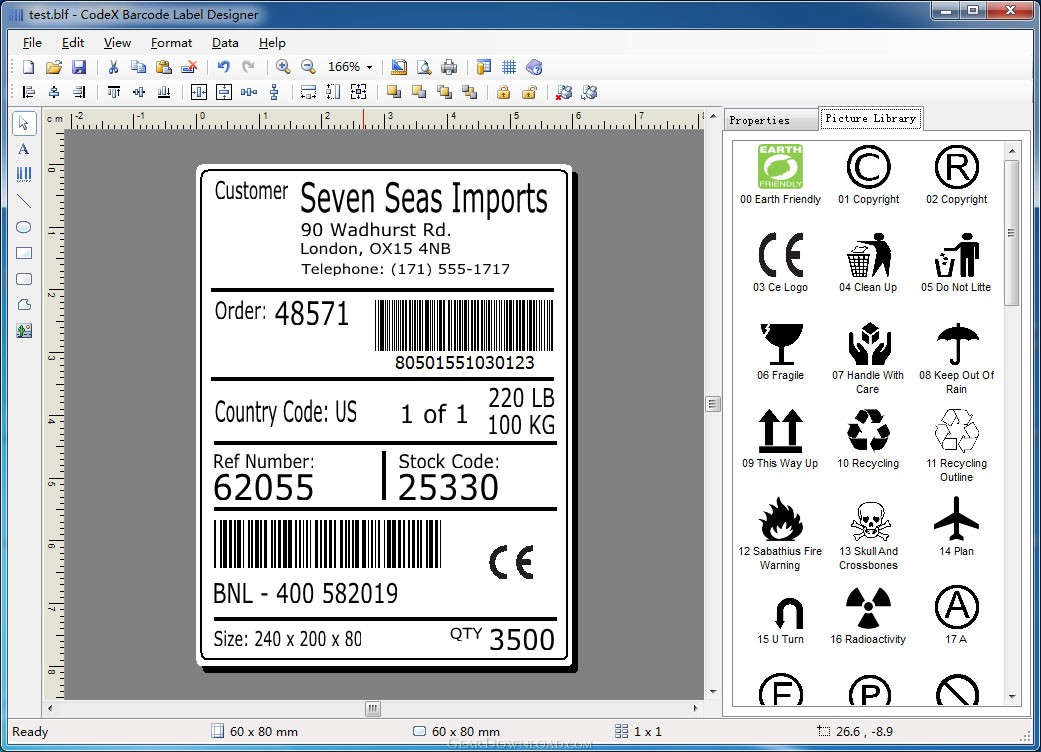Open the database connection icon
Screen dimensions: 1041x752
484,67
